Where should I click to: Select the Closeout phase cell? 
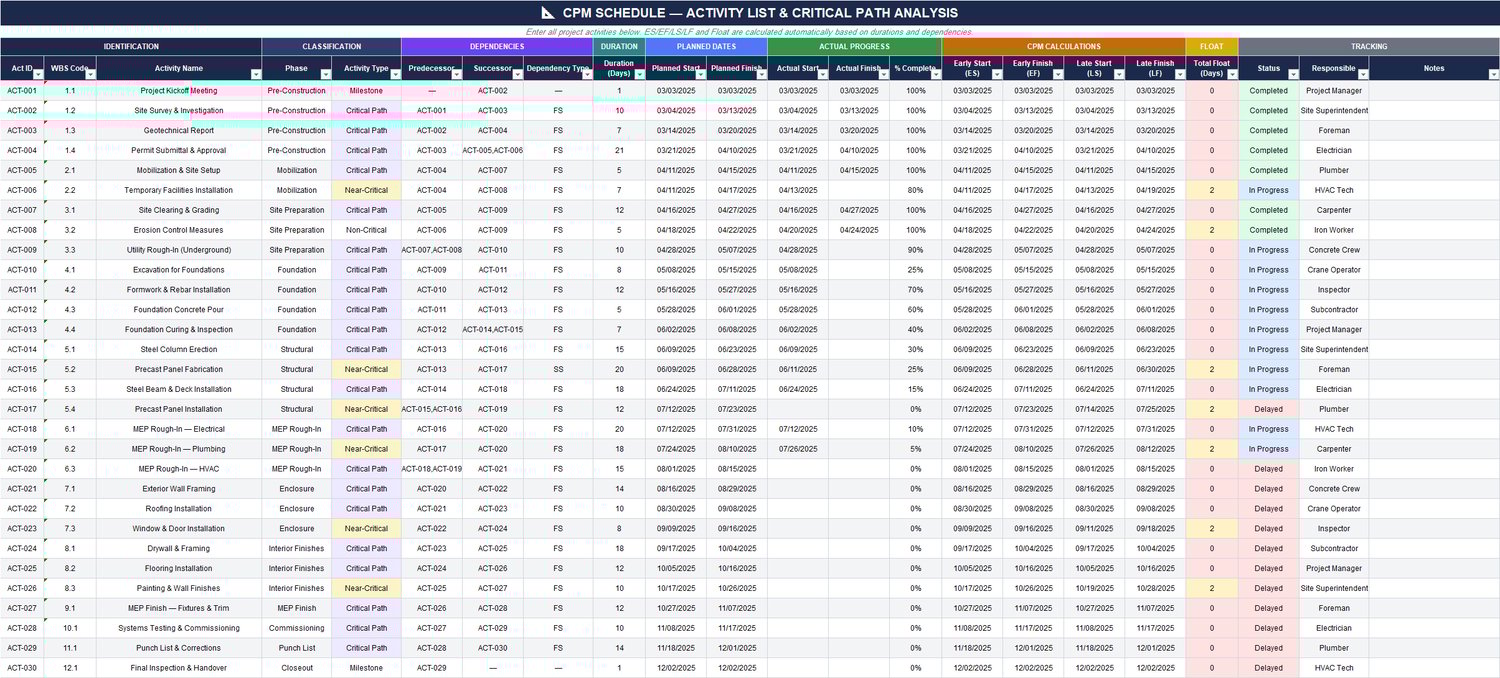(x=297, y=668)
